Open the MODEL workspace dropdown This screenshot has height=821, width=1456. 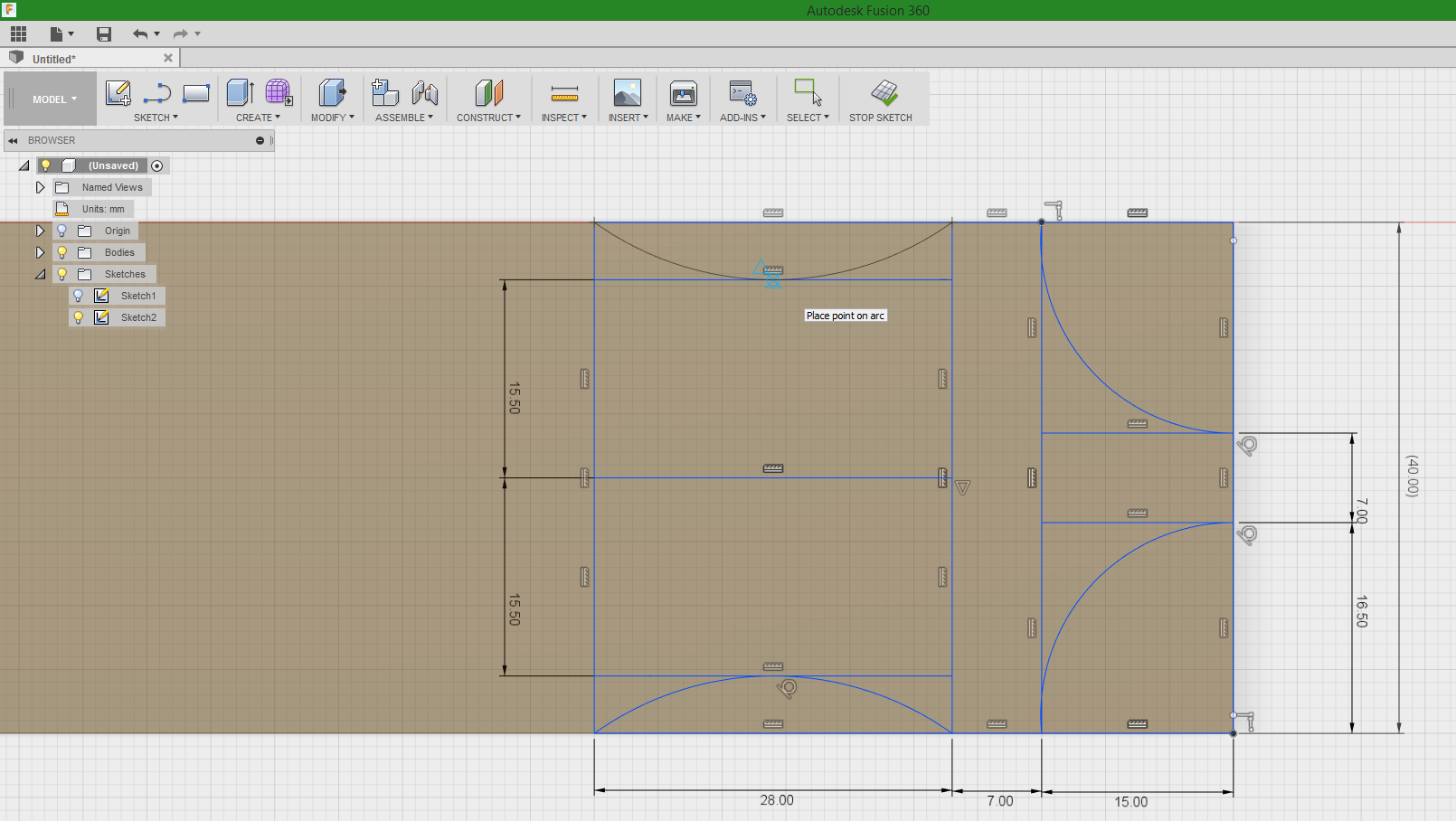point(54,99)
